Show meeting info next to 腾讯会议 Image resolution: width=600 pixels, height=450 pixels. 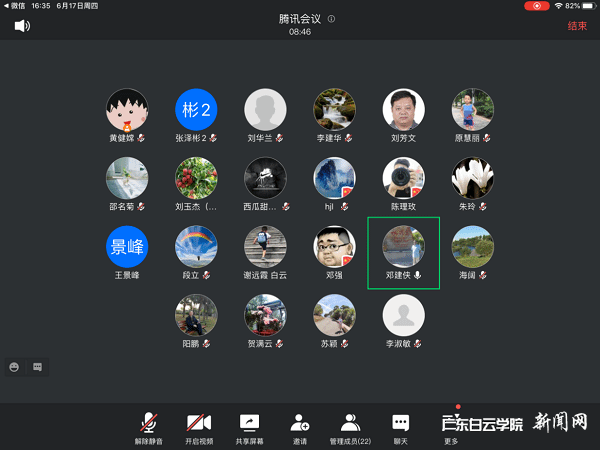331,19
